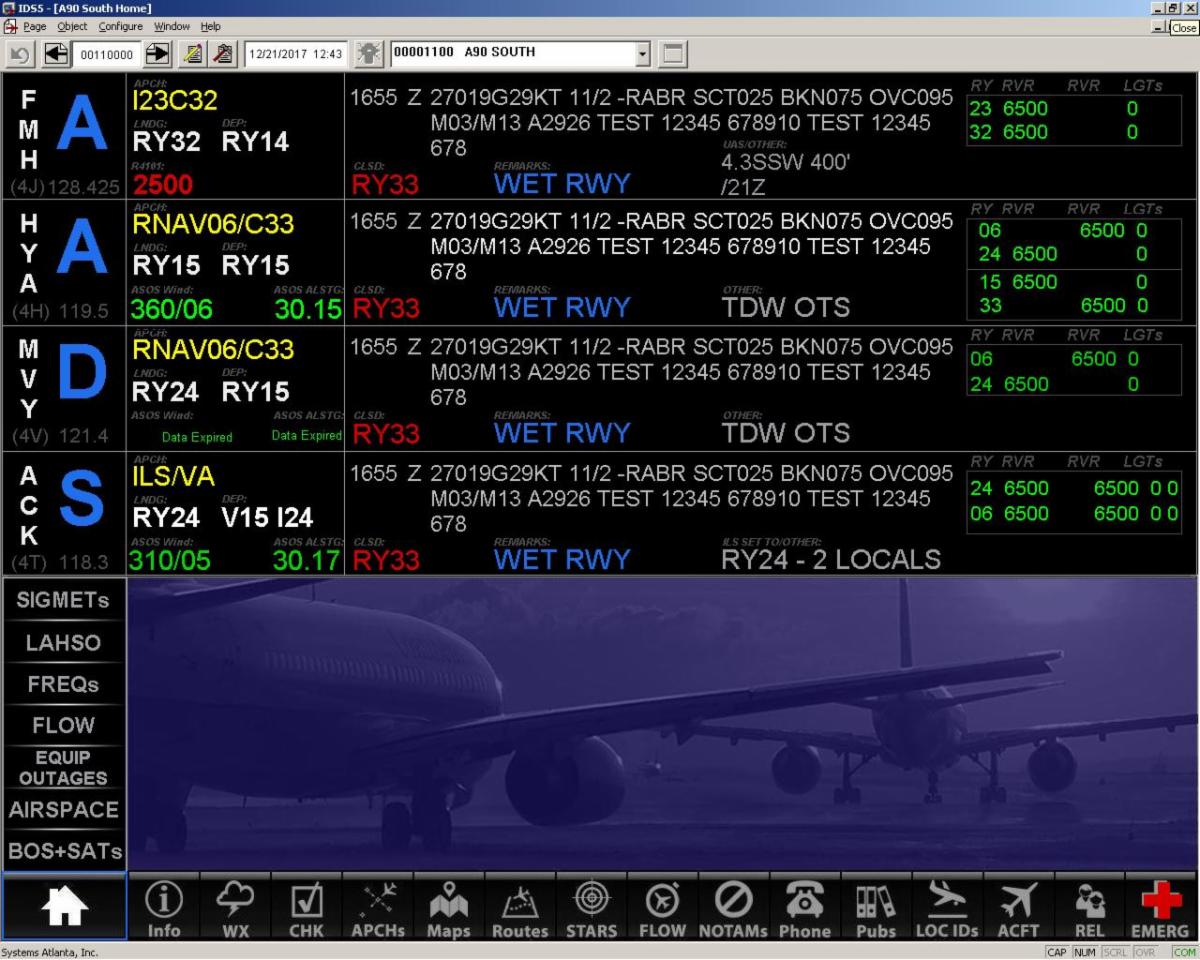Open the Object menu

pos(72,26)
